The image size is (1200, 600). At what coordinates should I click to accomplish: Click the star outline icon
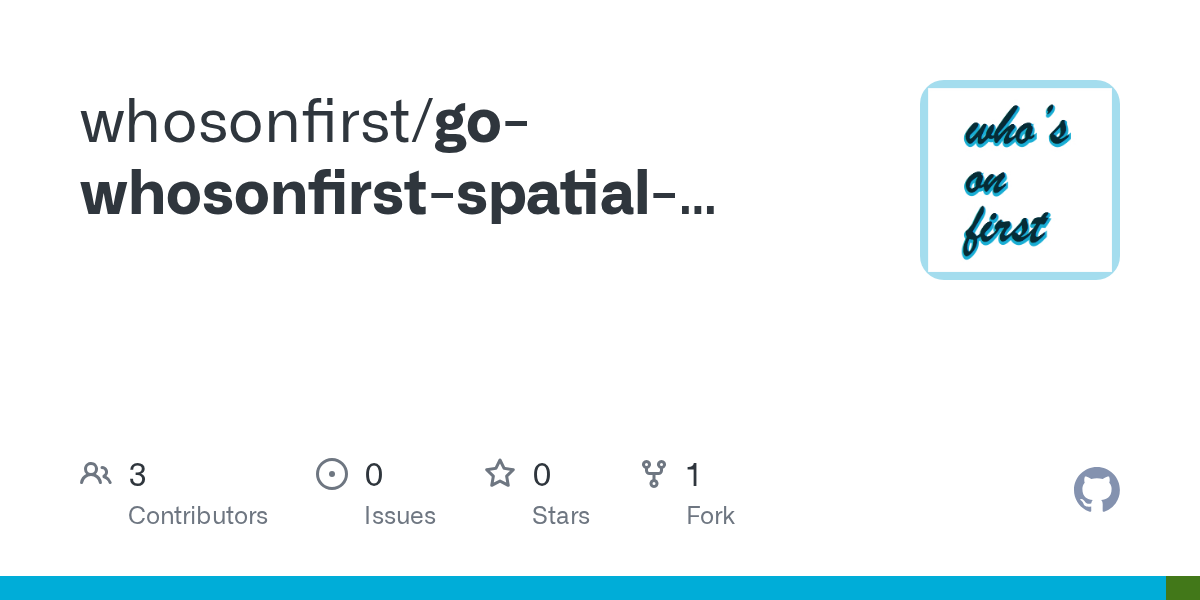tap(500, 473)
